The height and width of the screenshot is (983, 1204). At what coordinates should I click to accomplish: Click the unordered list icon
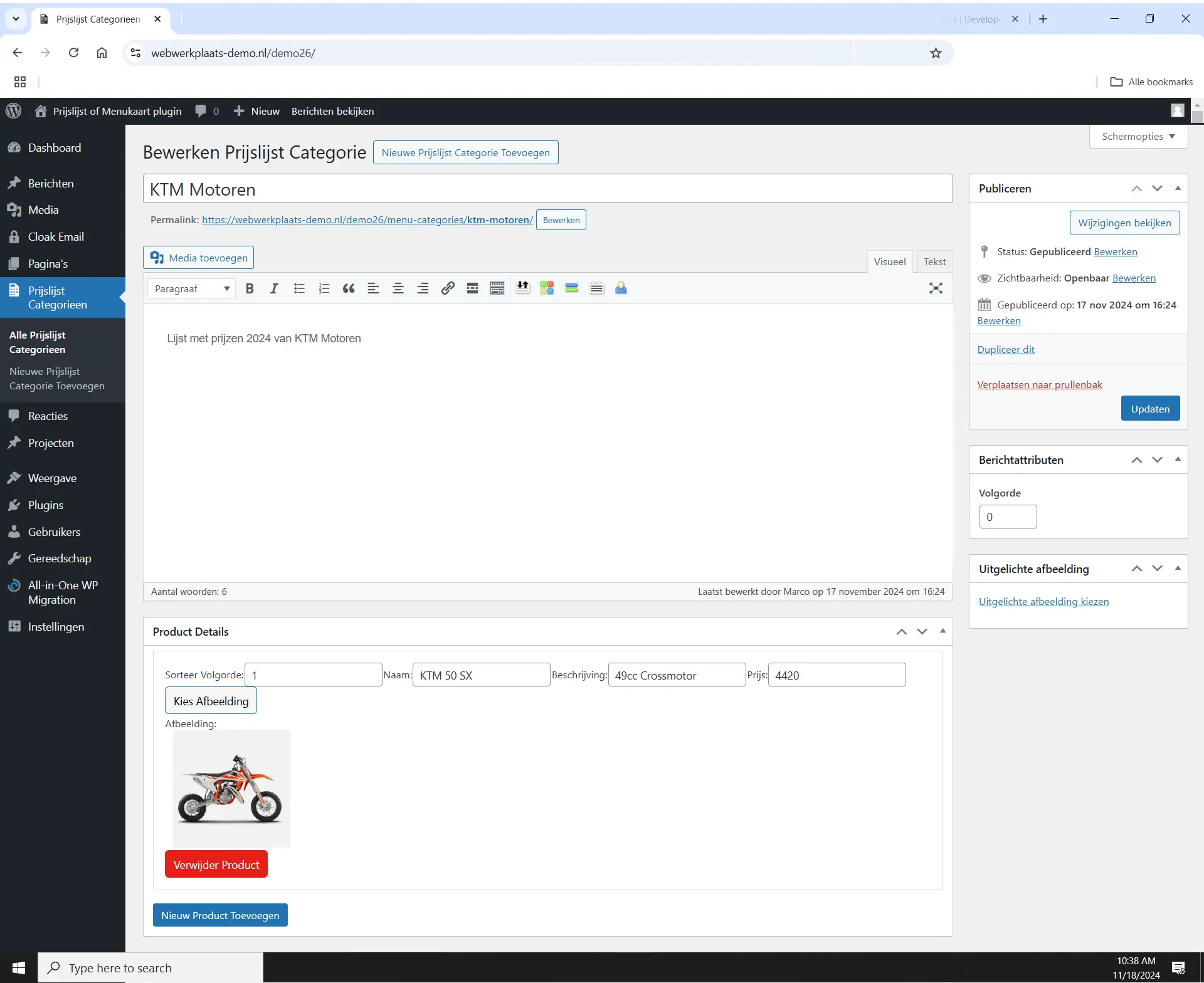299,288
